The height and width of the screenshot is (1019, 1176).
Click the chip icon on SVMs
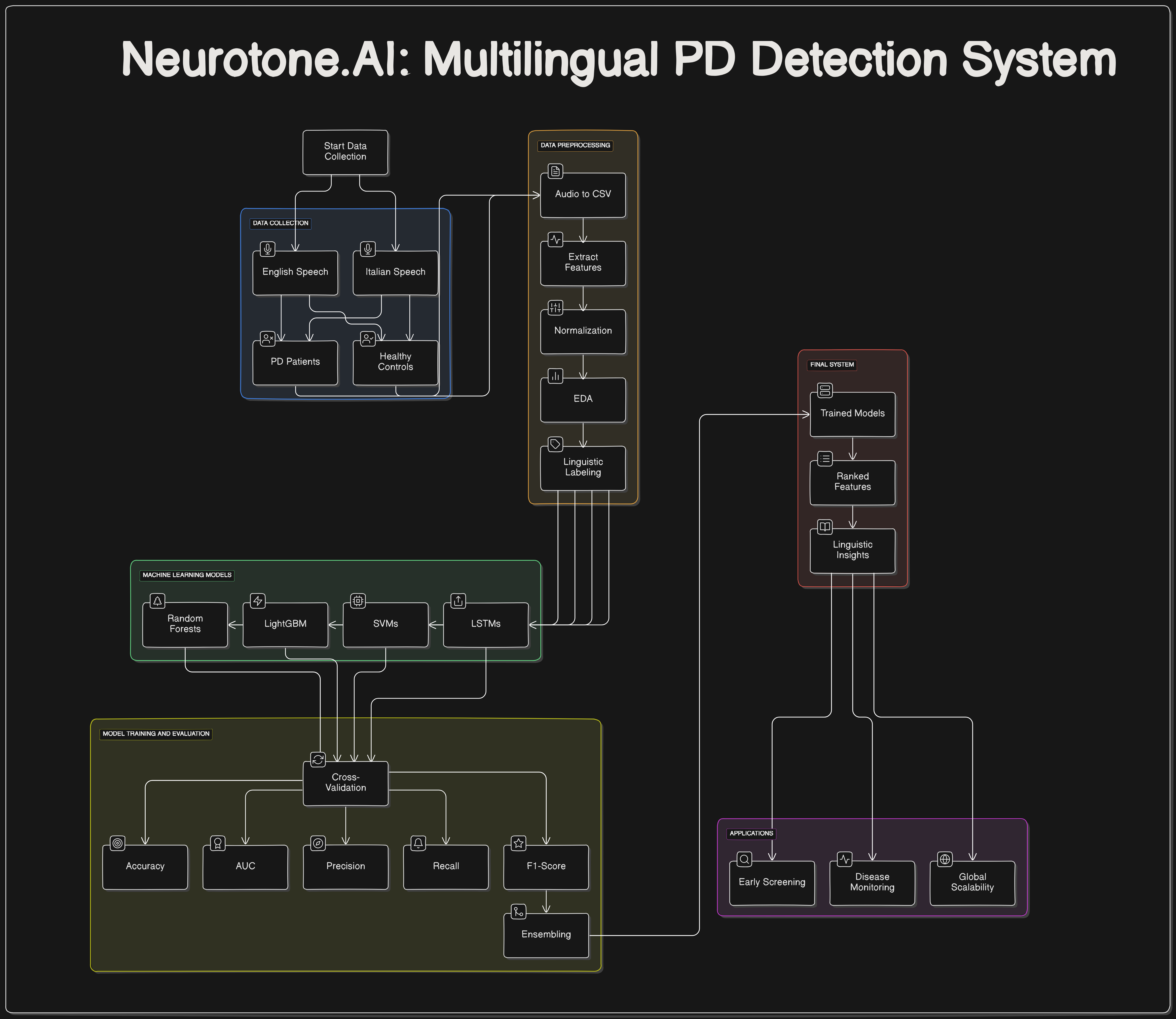[358, 601]
